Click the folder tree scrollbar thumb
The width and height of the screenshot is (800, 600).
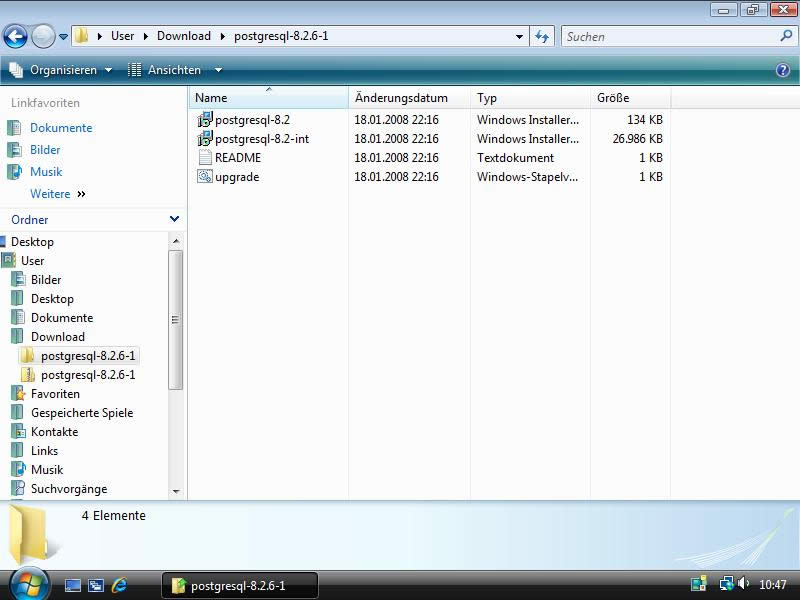(176, 320)
